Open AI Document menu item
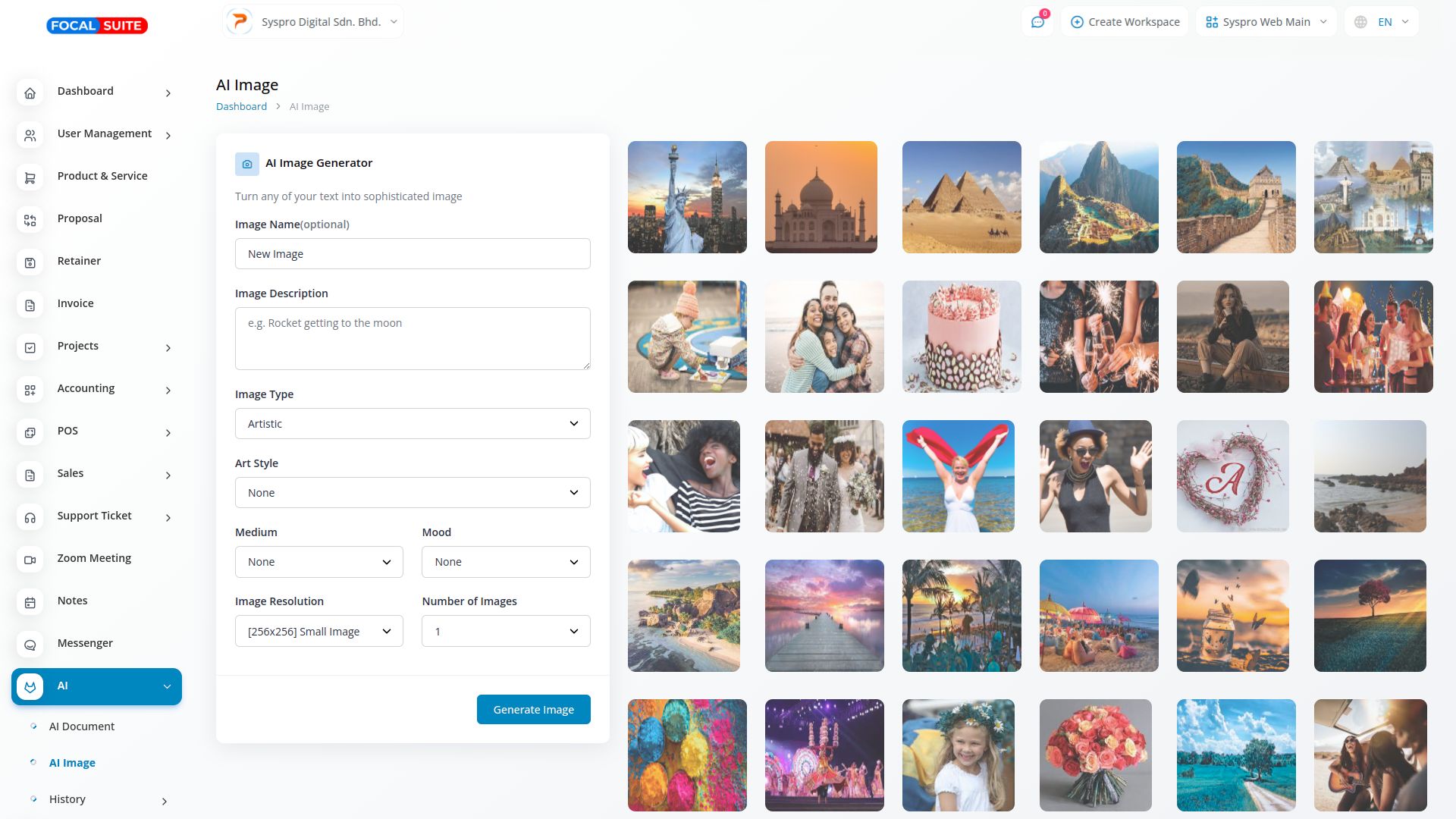The image size is (1456, 819). (x=82, y=726)
